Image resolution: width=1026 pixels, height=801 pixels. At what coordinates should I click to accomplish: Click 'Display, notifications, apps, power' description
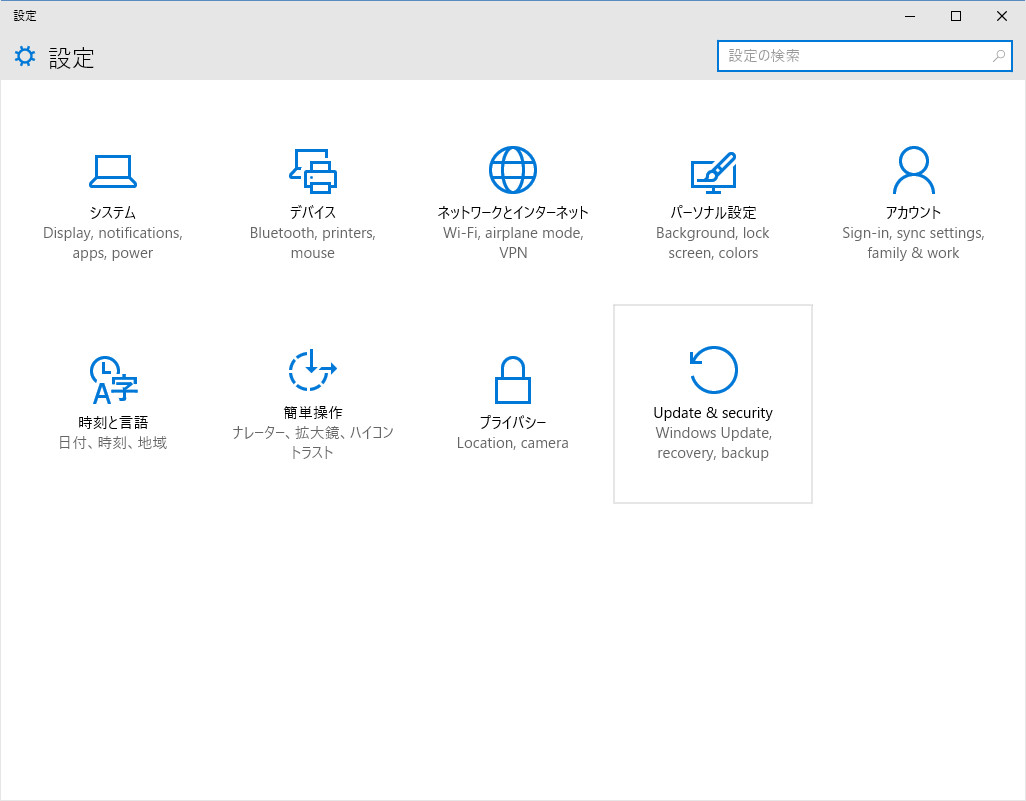pos(113,243)
